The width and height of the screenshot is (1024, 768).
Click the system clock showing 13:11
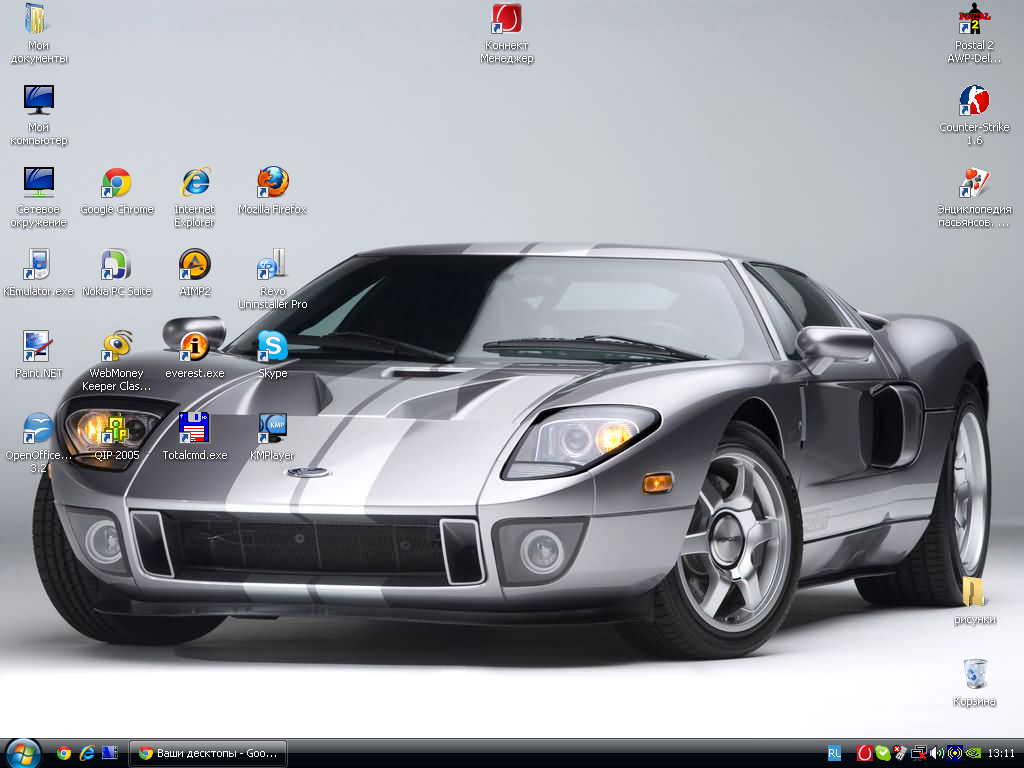click(1001, 753)
